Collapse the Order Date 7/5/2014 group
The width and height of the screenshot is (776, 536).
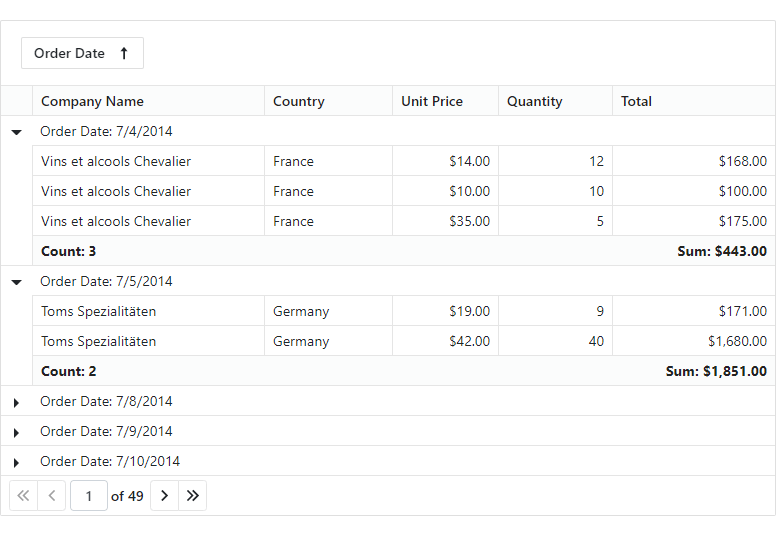pos(16,281)
